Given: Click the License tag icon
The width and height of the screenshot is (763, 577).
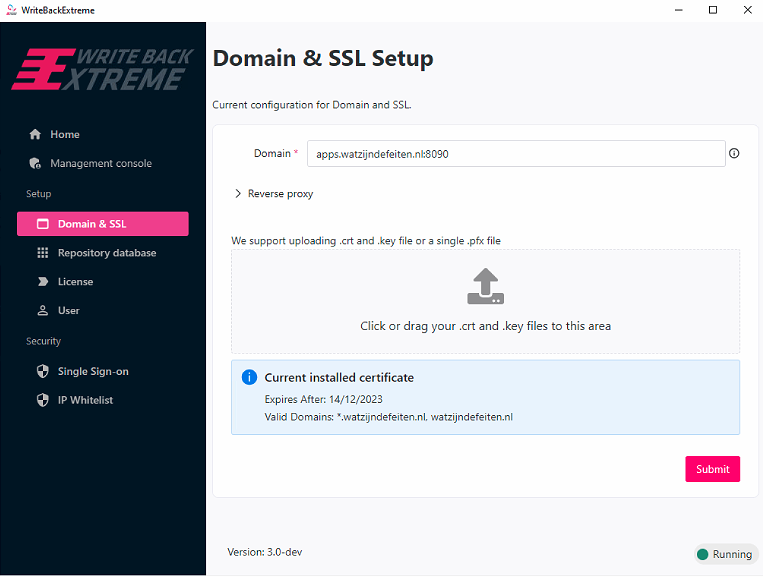Looking at the screenshot, I should pyautogui.click(x=43, y=282).
